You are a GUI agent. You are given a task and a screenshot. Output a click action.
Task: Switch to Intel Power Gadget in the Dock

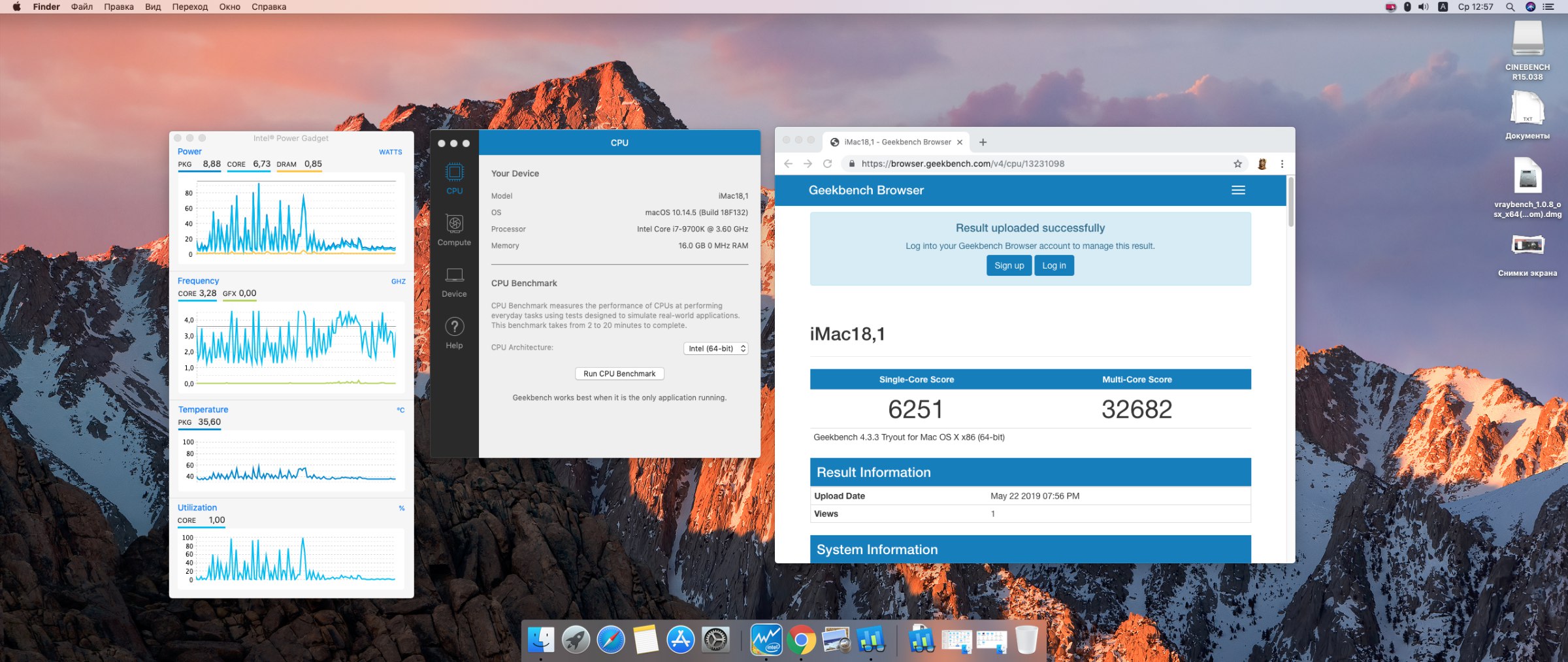point(766,640)
